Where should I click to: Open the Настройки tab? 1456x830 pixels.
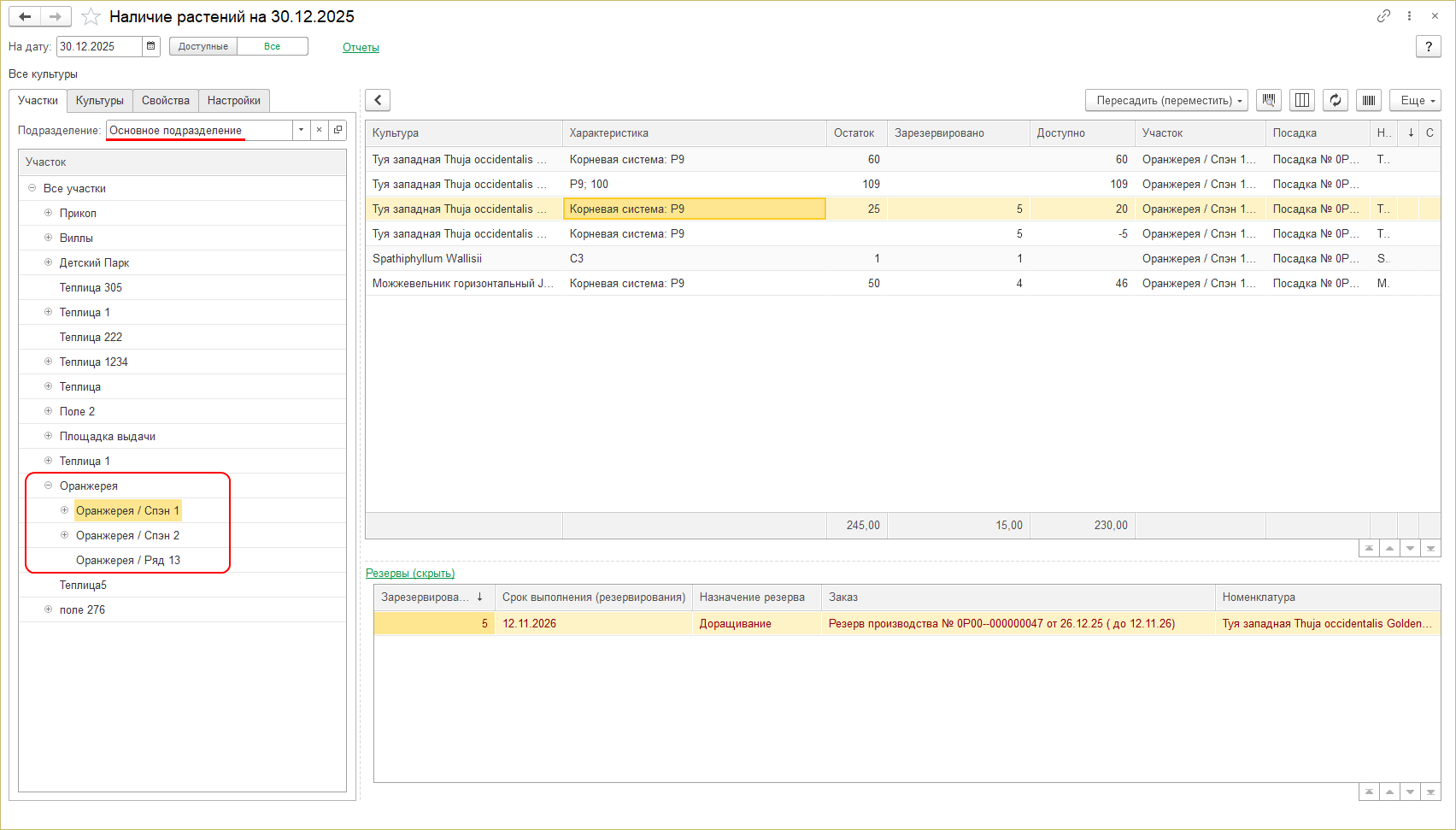click(233, 100)
